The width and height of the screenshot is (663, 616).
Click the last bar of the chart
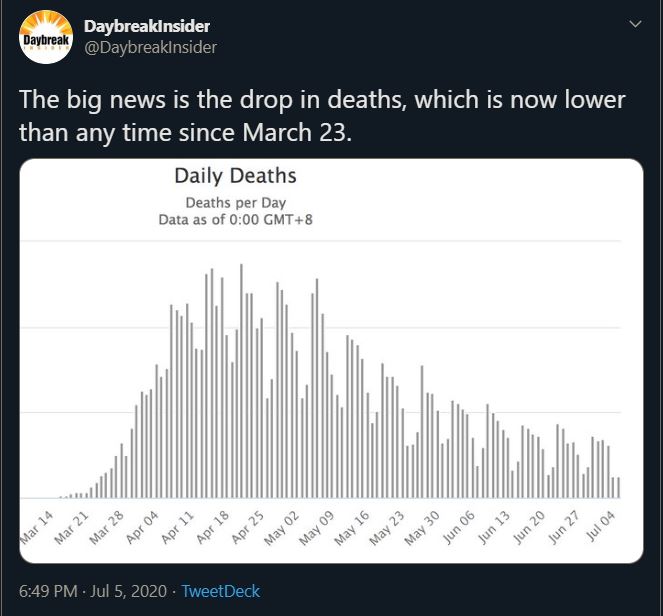[619, 487]
